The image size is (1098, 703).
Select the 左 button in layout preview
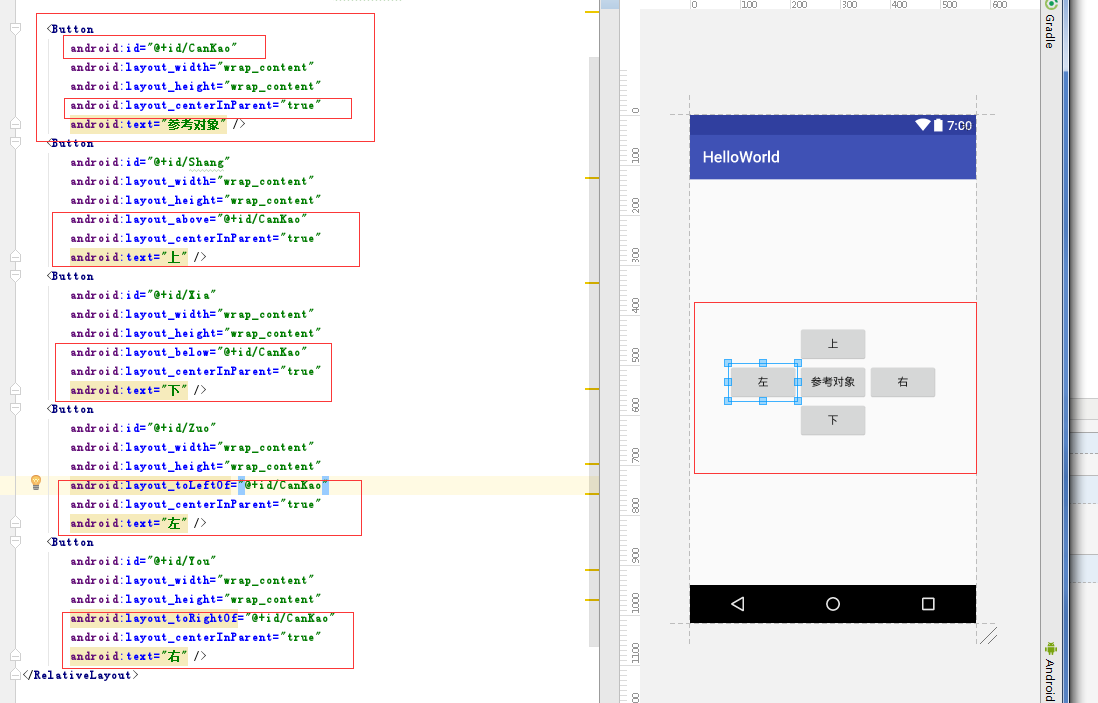click(x=763, y=382)
